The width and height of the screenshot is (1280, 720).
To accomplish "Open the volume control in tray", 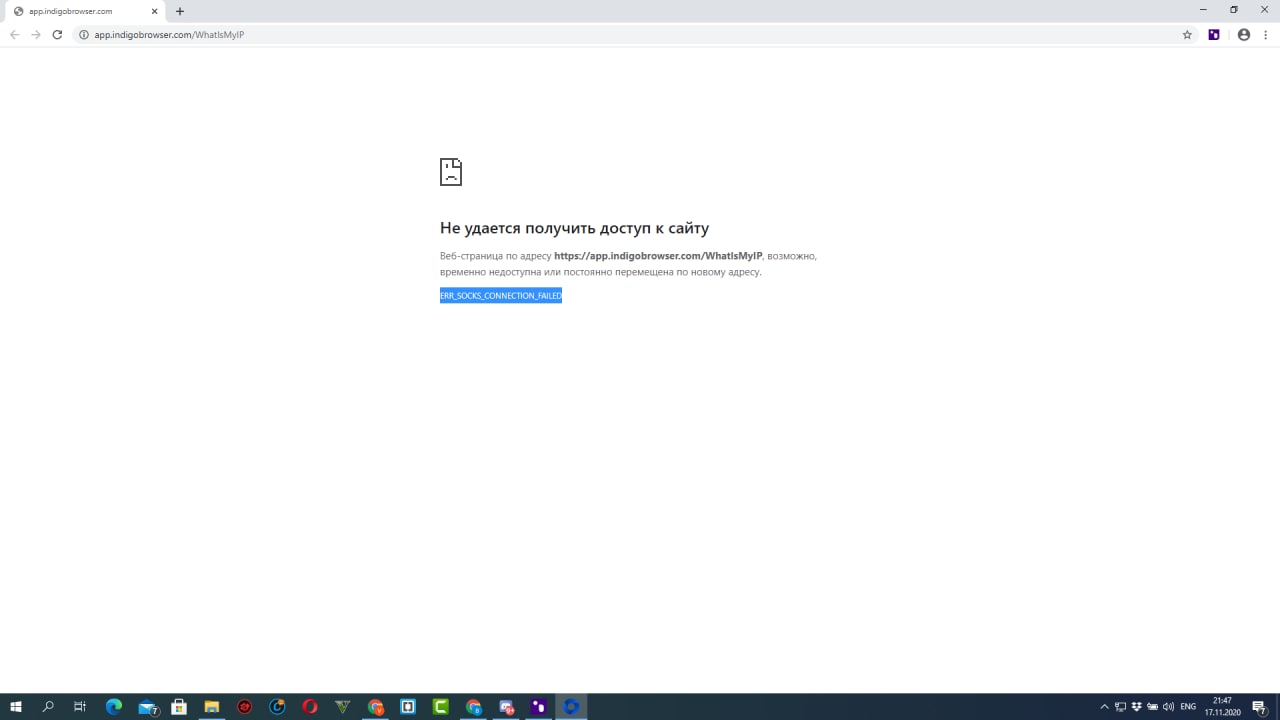I will tap(1168, 707).
